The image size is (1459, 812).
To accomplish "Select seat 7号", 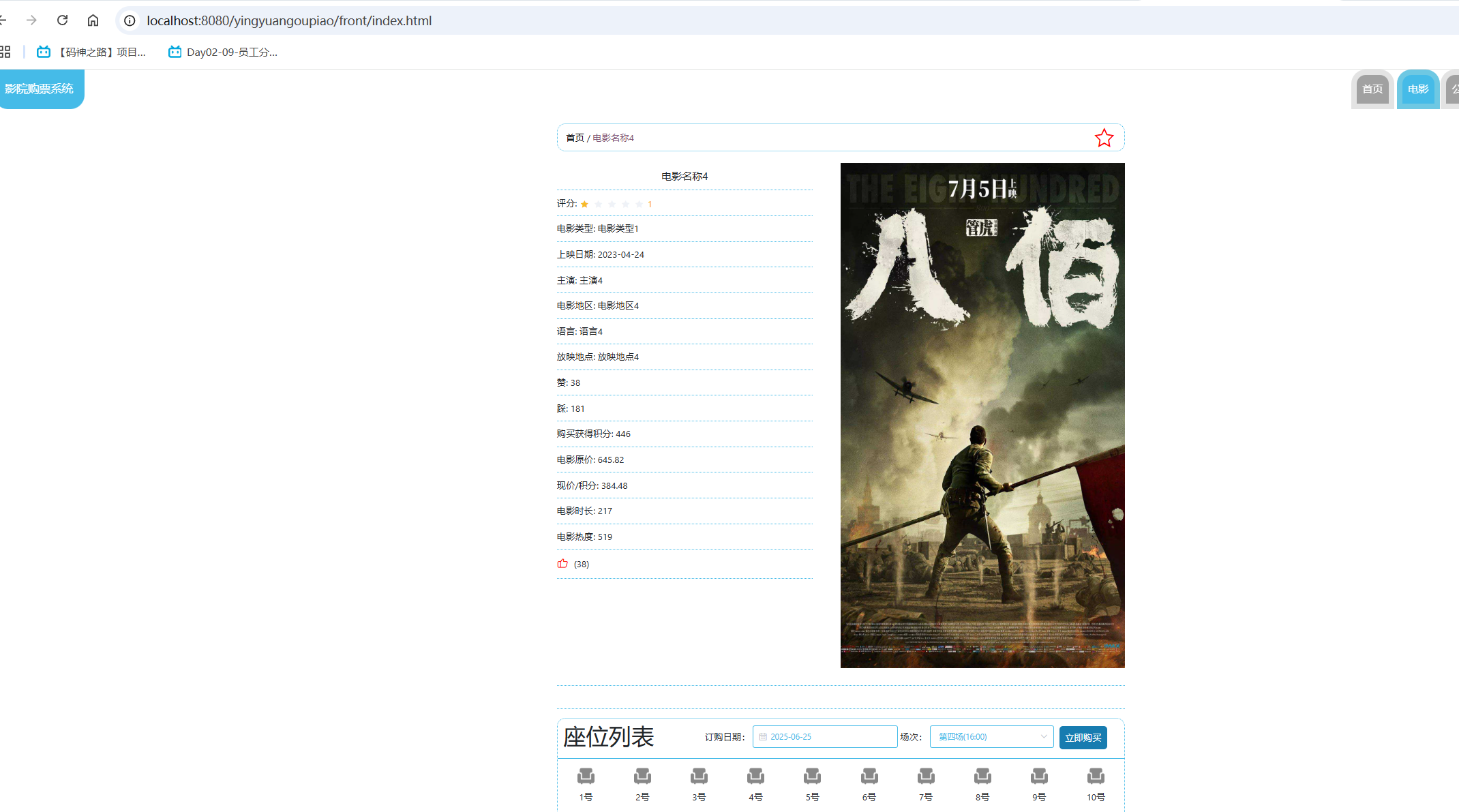I will [926, 784].
